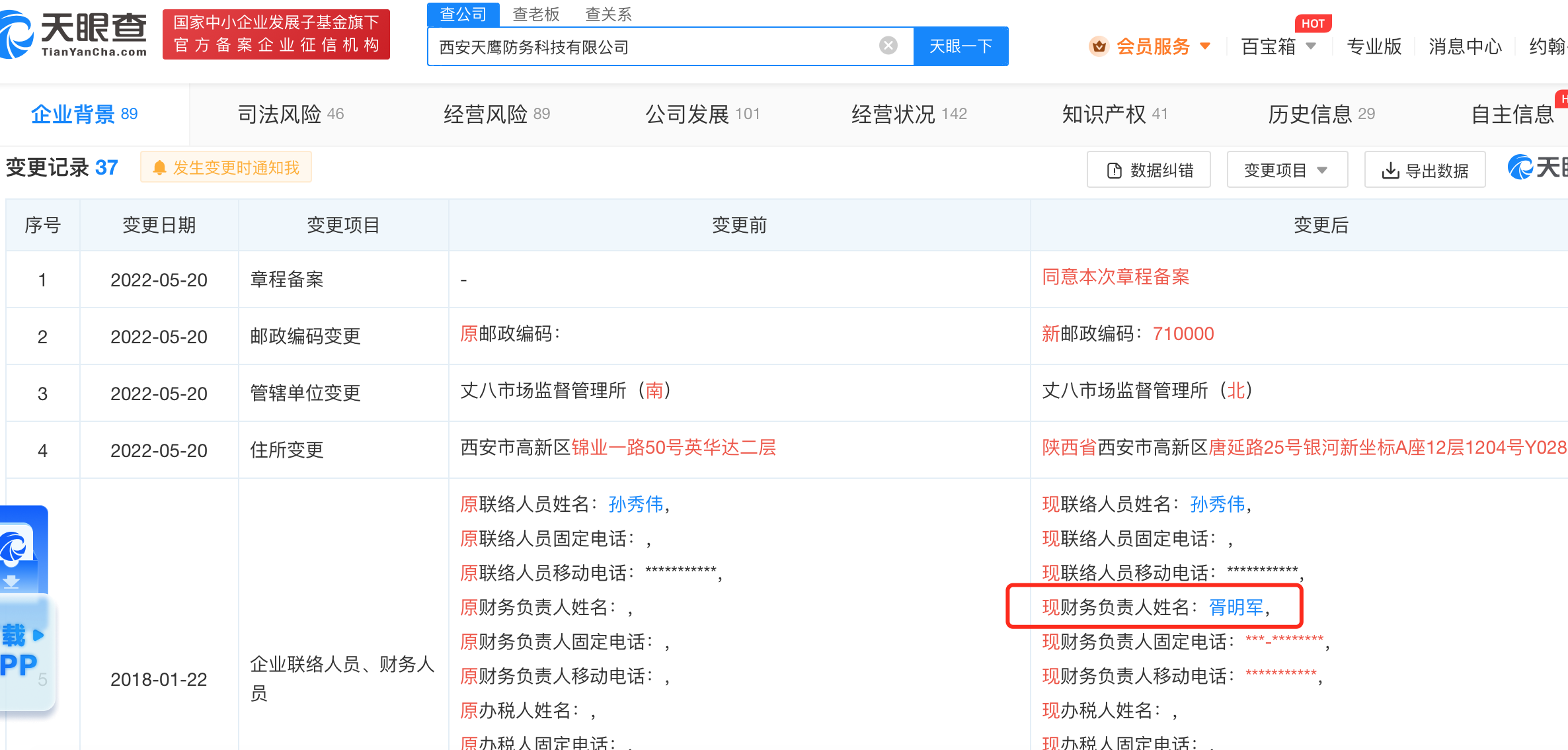Click the bell notification icon
Screen dimensions: 1568x750
[x=159, y=168]
